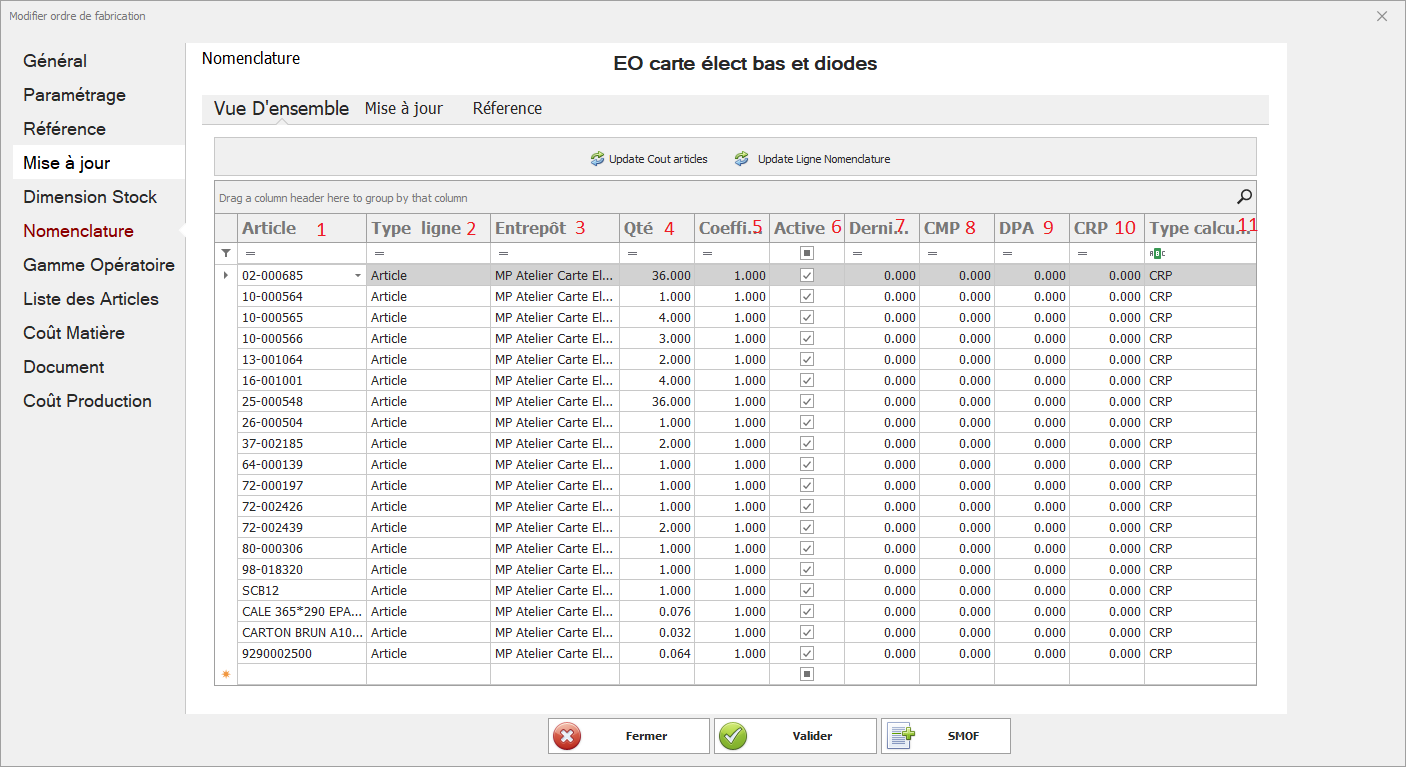Toggle Active checkbox in the filter row
The image size is (1406, 767).
(807, 254)
